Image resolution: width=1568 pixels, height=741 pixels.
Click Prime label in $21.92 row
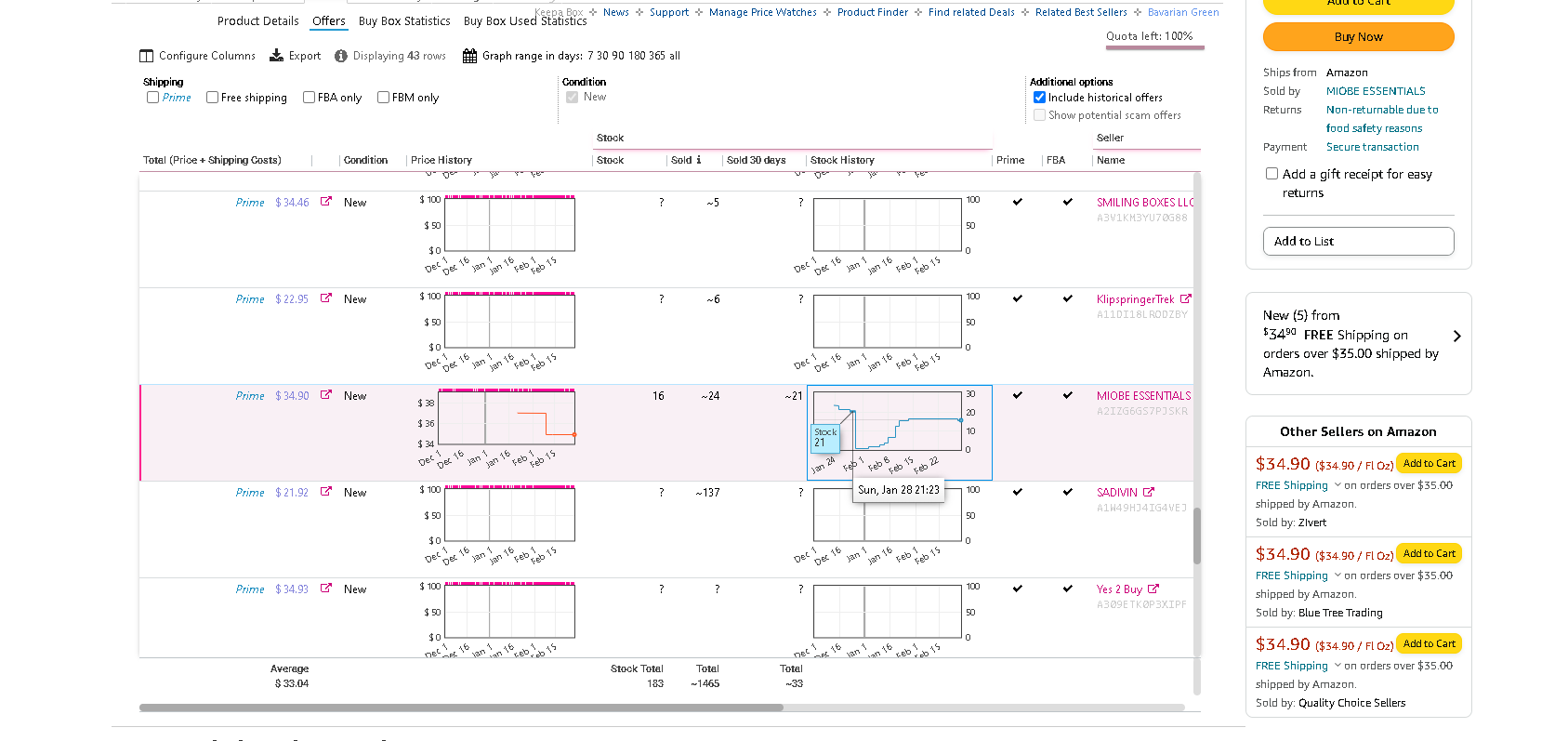(250, 492)
